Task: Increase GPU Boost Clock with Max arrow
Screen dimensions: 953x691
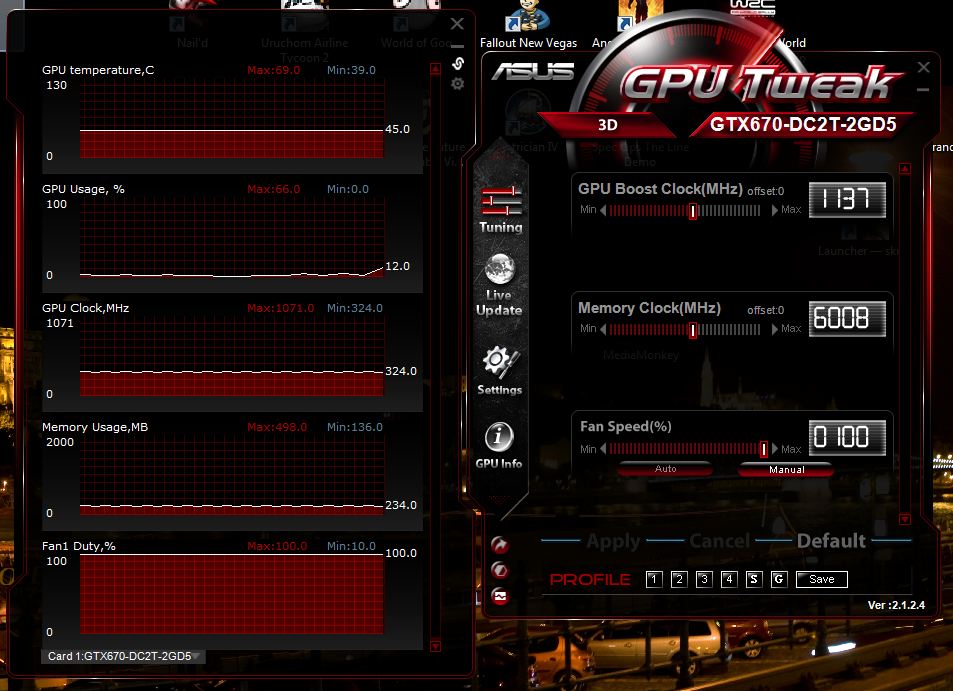Action: click(x=774, y=210)
